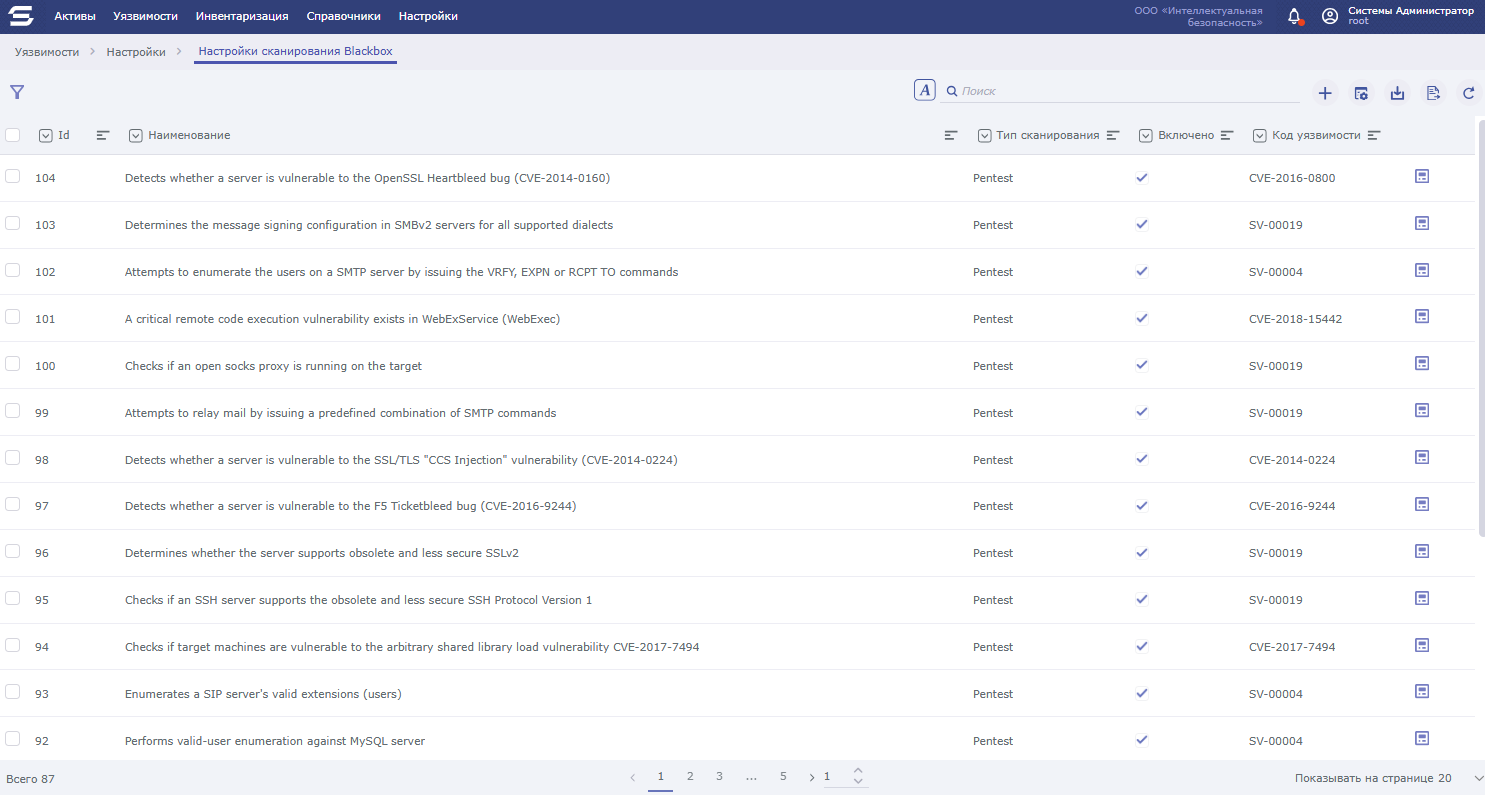Expand the Код уязвимости column dropdown
The height and width of the screenshot is (795, 1485).
[x=1260, y=136]
